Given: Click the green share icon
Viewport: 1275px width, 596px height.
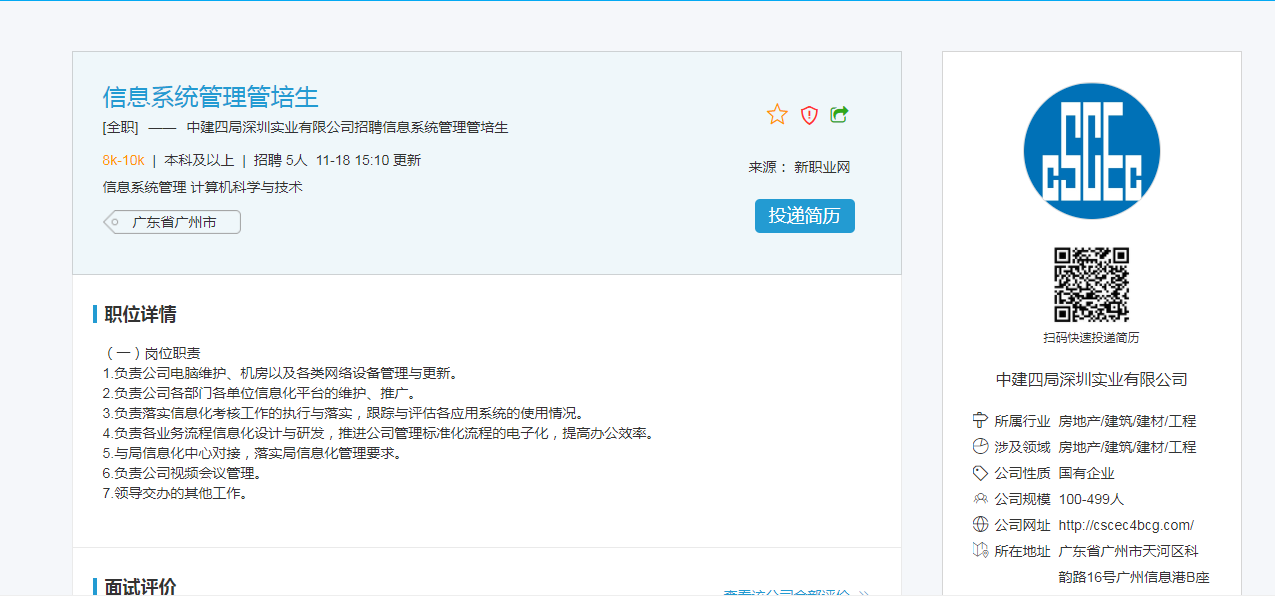Looking at the screenshot, I should (x=839, y=115).
